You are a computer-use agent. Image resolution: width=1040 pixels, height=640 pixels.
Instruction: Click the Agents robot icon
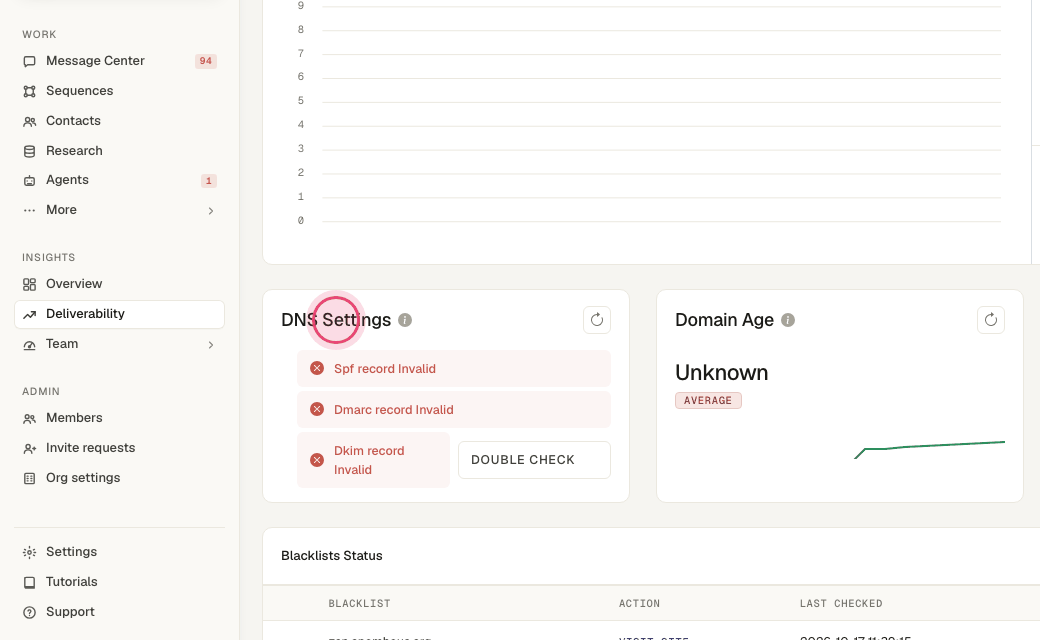tap(29, 180)
